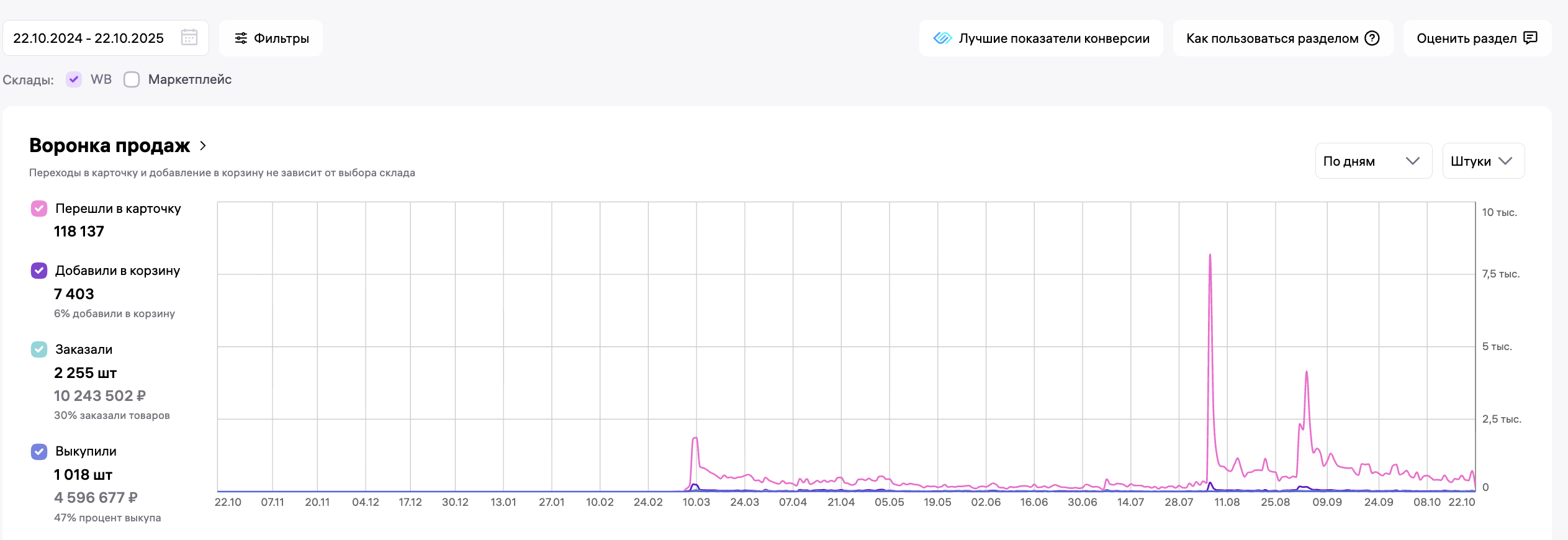Click the conversion best-metrics logo icon
This screenshot has height=540, width=1568.
pyautogui.click(x=942, y=38)
